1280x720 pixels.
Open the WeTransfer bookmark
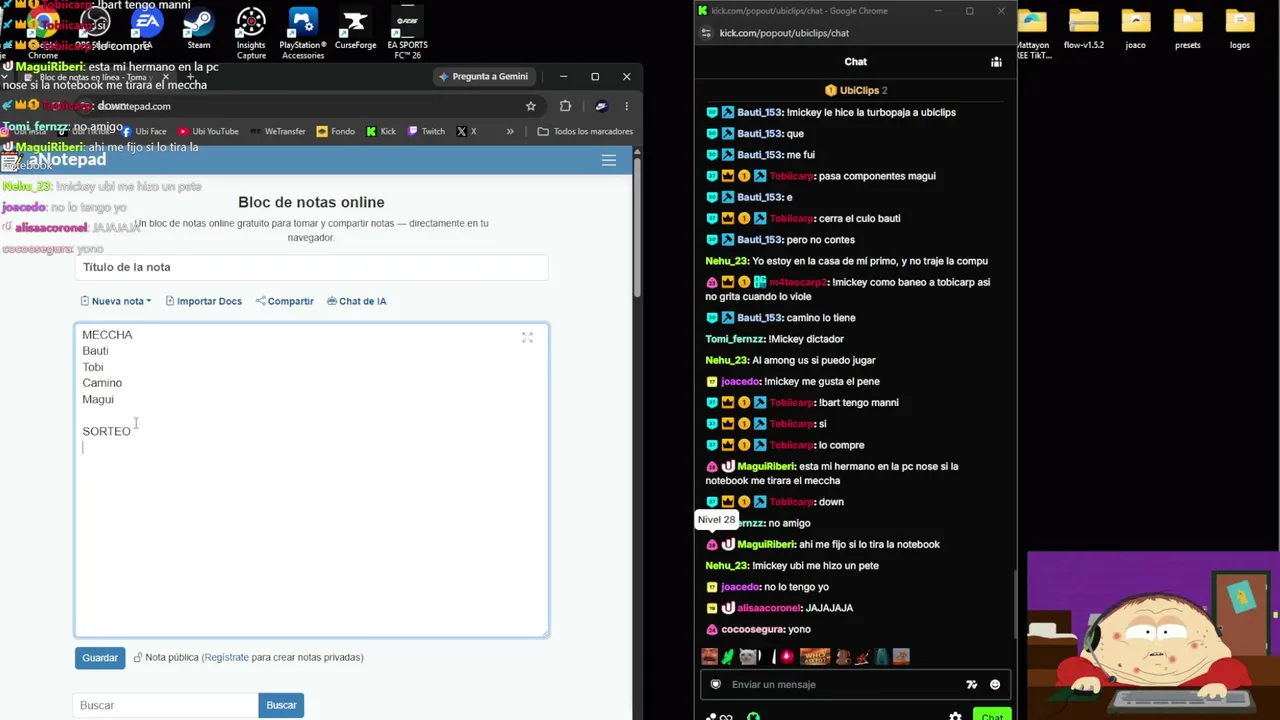(278, 131)
